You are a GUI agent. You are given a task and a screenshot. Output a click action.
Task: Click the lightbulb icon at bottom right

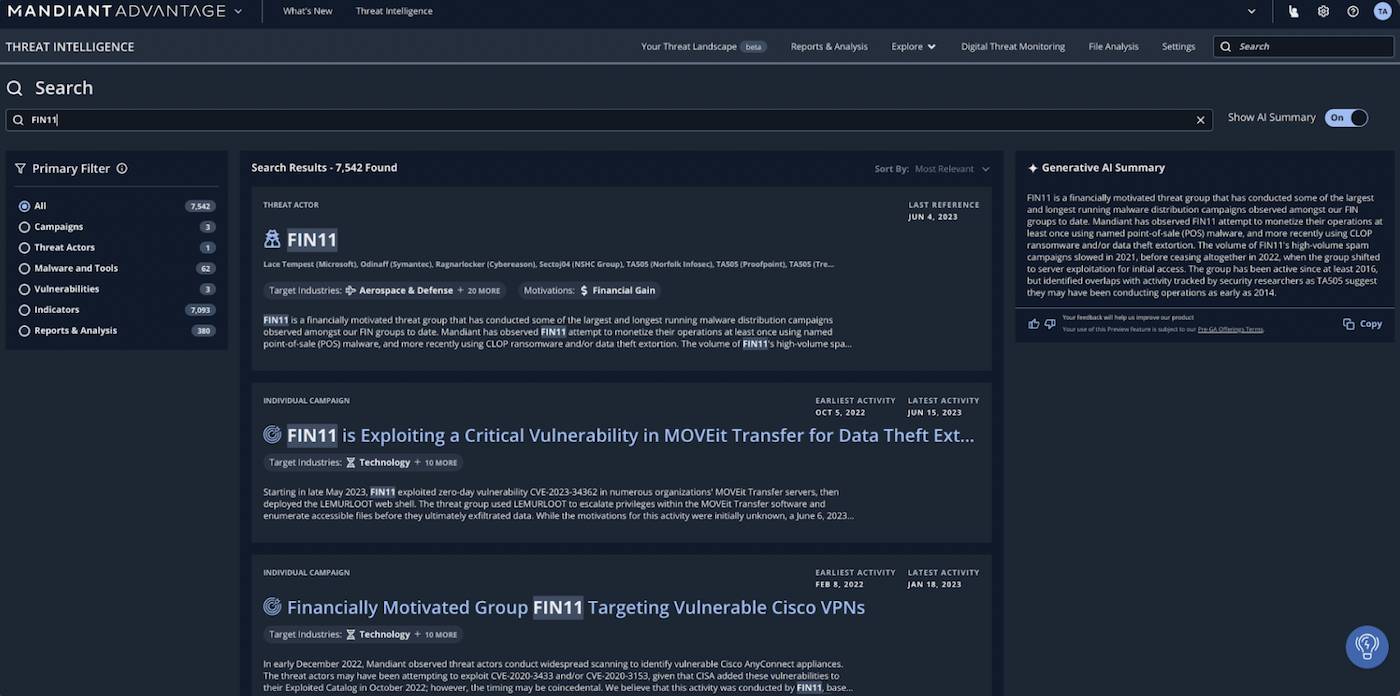[1366, 646]
